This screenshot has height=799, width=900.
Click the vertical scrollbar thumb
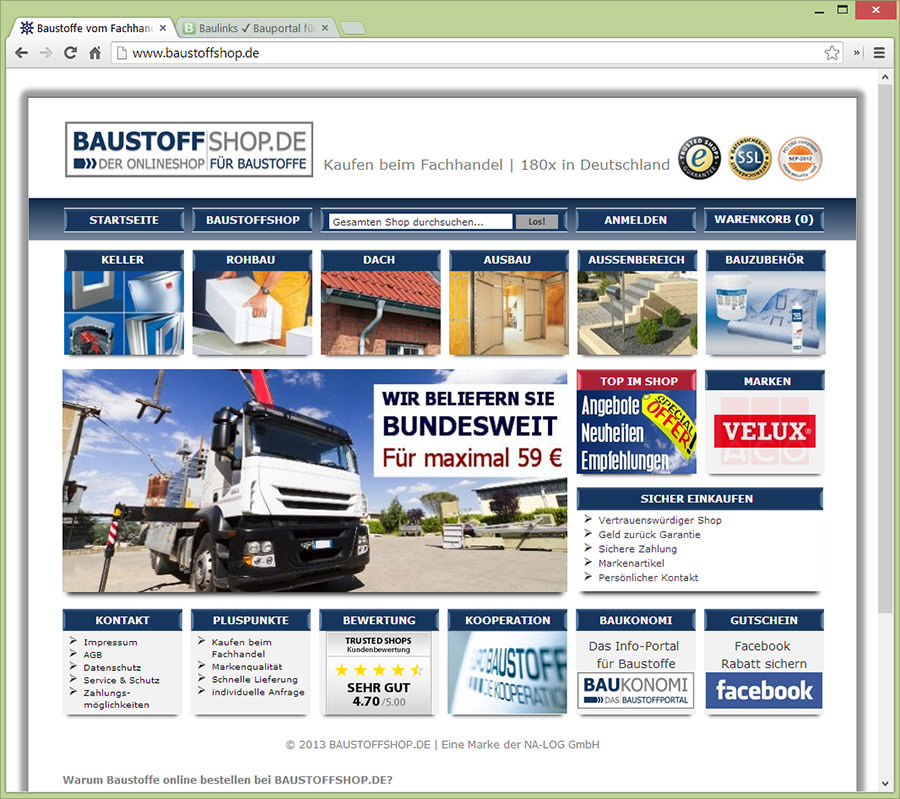click(885, 348)
